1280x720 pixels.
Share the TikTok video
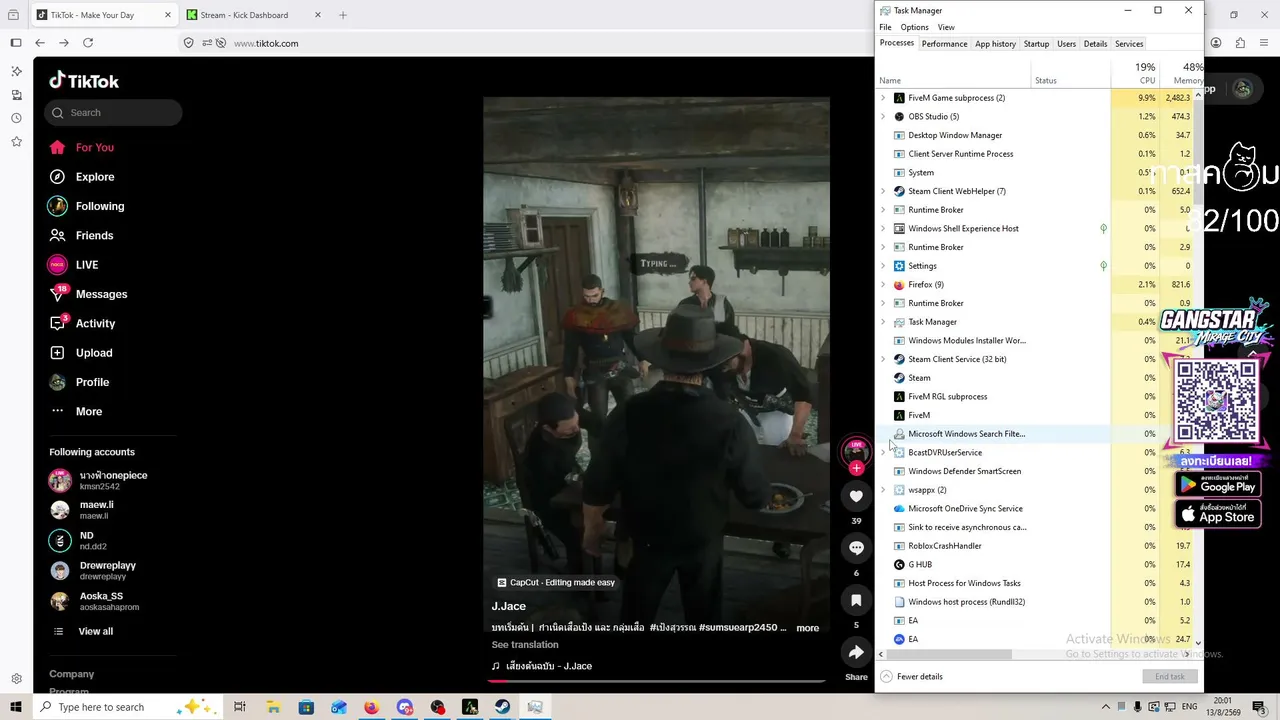pyautogui.click(x=856, y=652)
